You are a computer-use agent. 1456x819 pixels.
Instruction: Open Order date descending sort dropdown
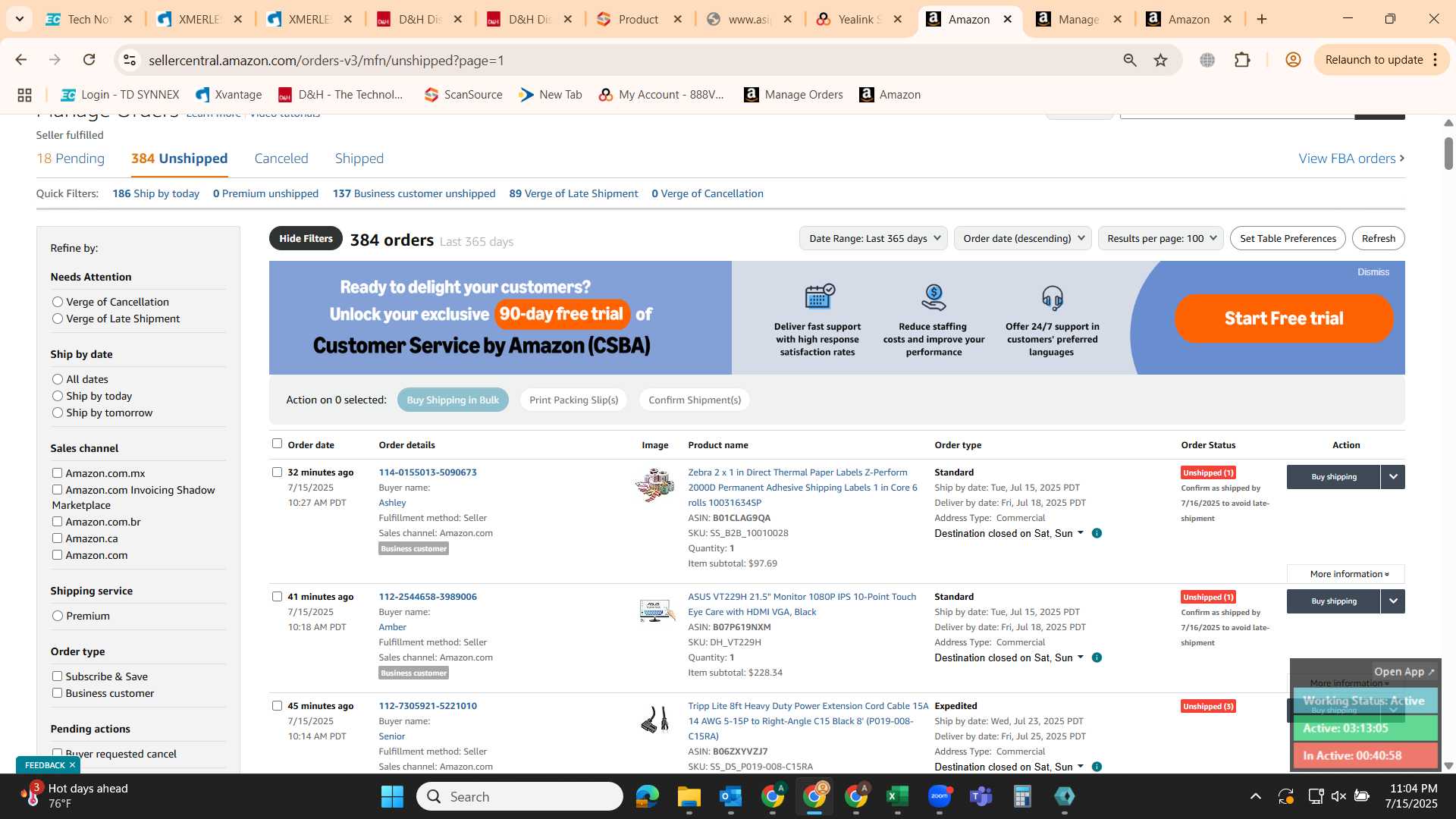(1023, 238)
